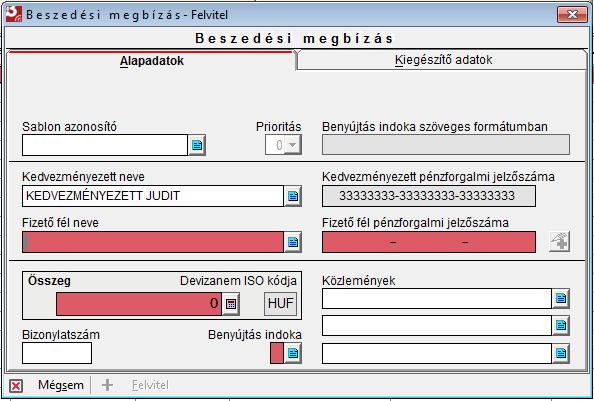Viewport: 594px width, 401px height.
Task: Click Benyújtás indoka szöveges formátumban field
Action: tap(446, 145)
